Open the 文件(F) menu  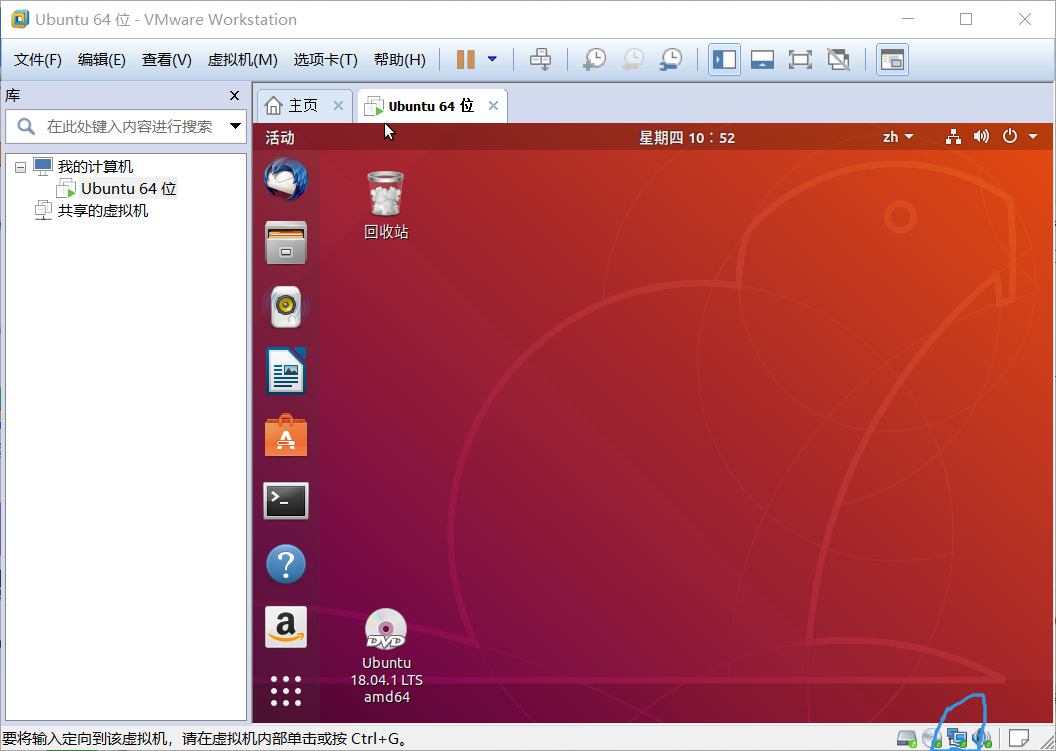click(38, 60)
